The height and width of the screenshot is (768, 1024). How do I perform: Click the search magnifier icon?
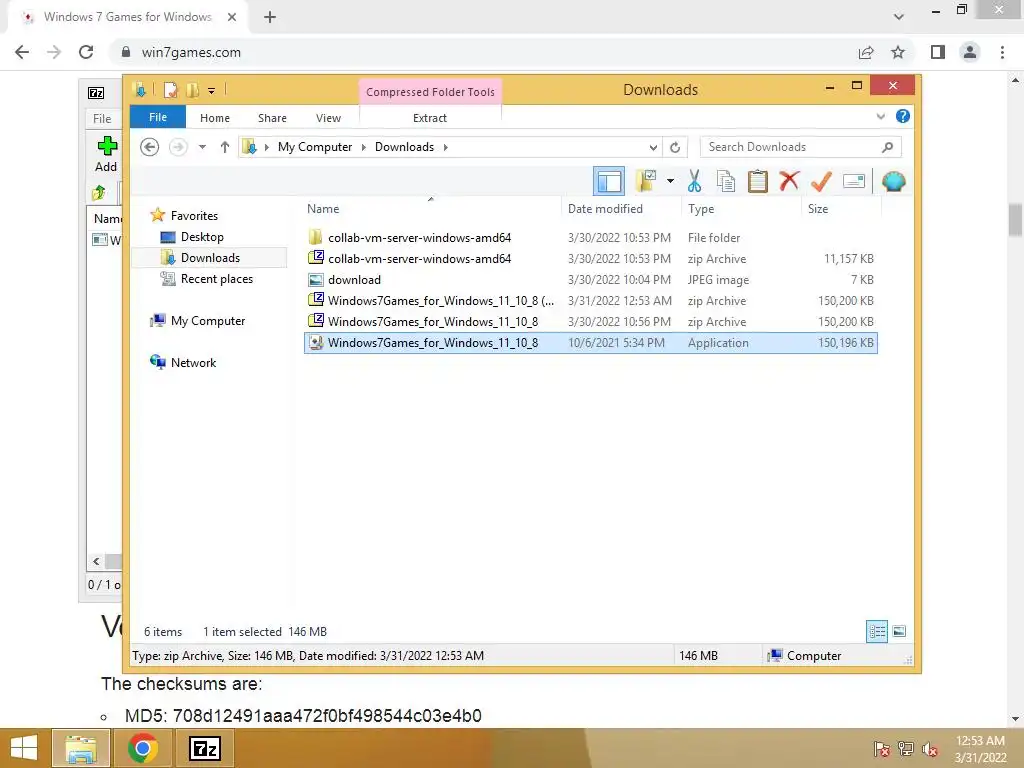tap(887, 147)
